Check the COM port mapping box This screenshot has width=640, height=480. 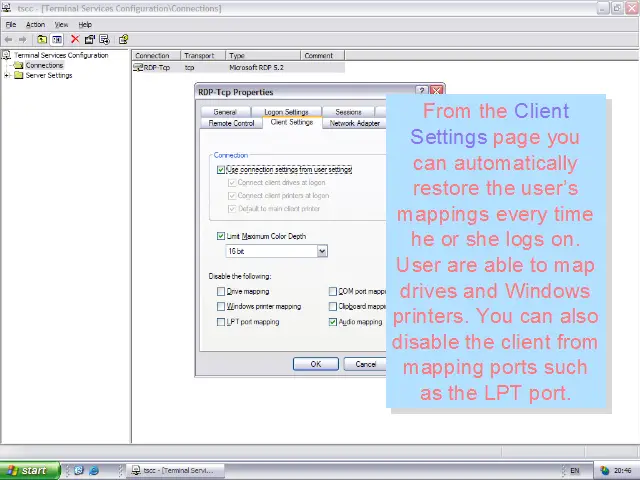point(333,291)
